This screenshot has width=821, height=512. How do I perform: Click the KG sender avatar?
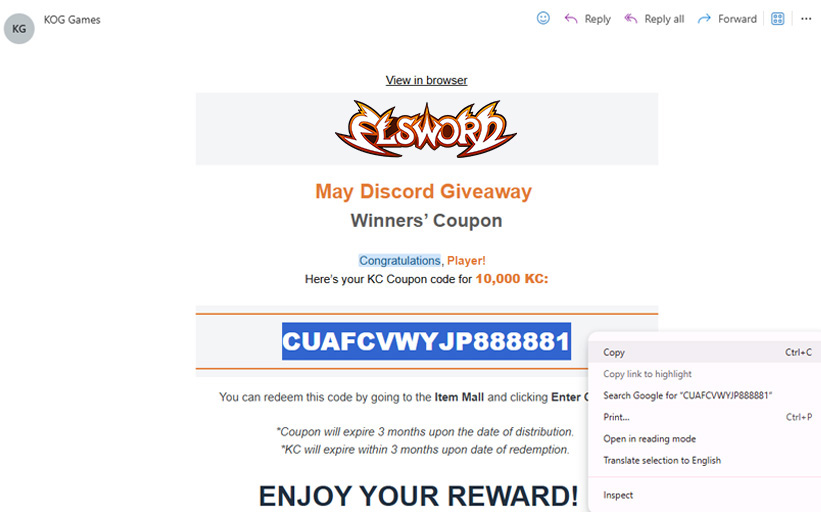(19, 28)
